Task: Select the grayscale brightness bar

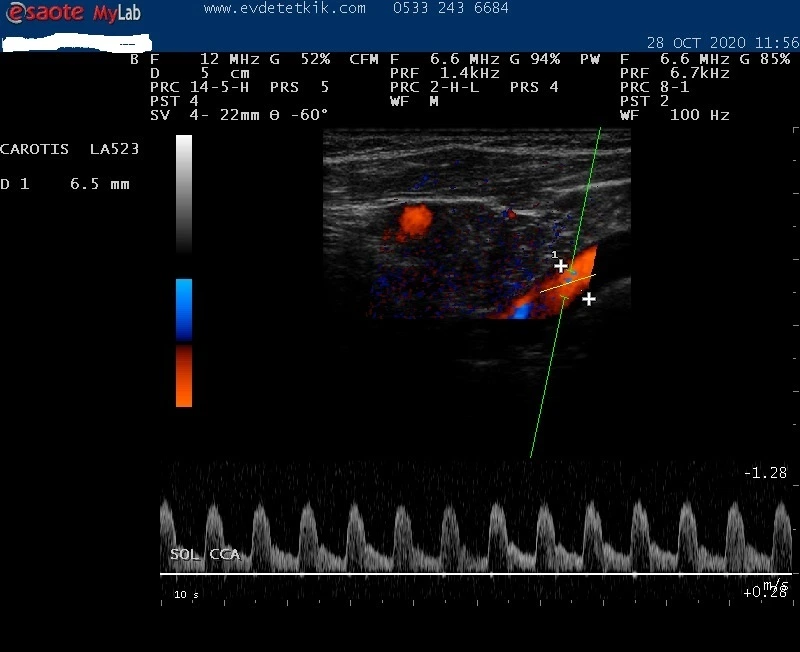Action: coord(184,193)
